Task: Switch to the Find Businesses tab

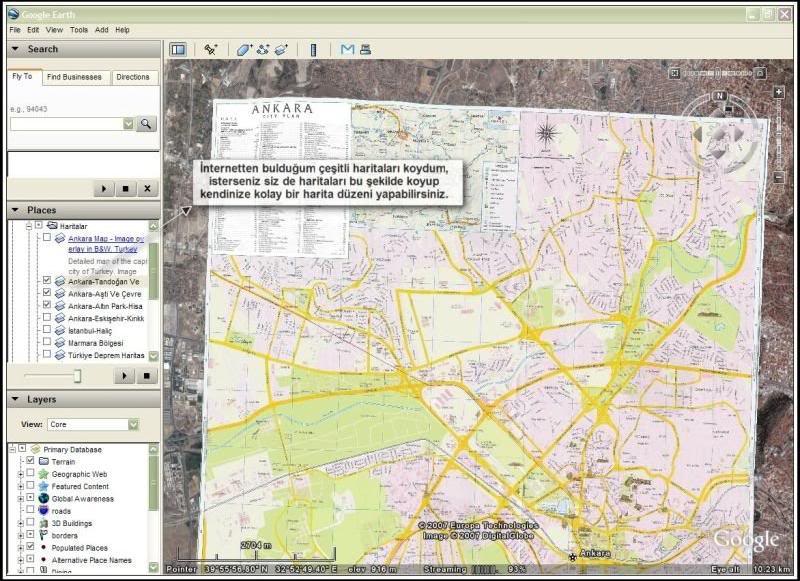Action: (74, 77)
